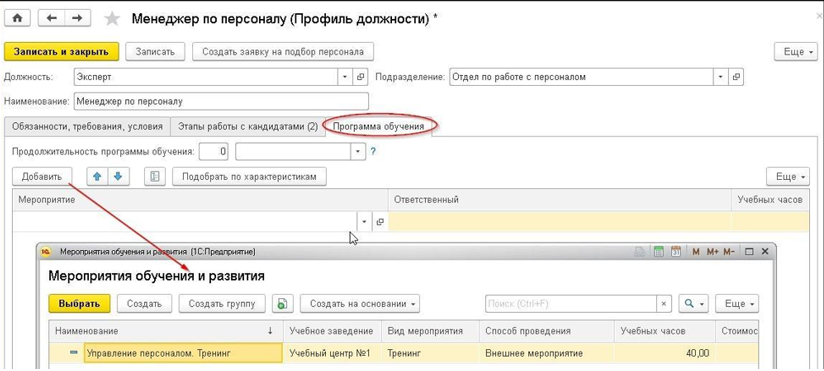Click help question mark near duration

[373, 151]
